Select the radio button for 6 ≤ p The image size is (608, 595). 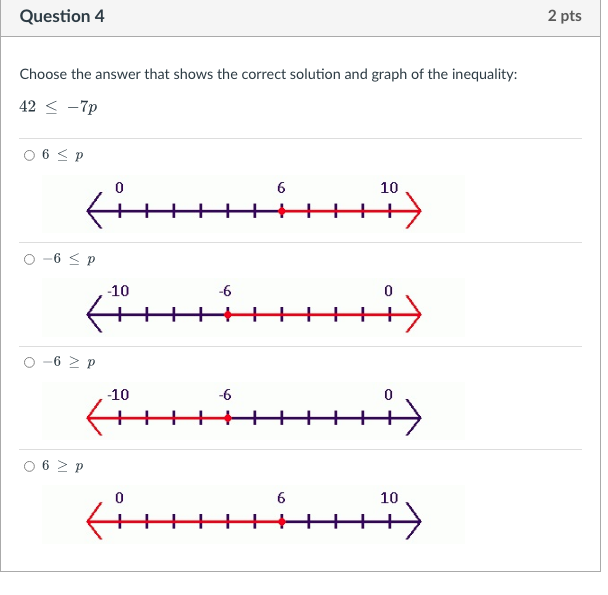click(29, 156)
